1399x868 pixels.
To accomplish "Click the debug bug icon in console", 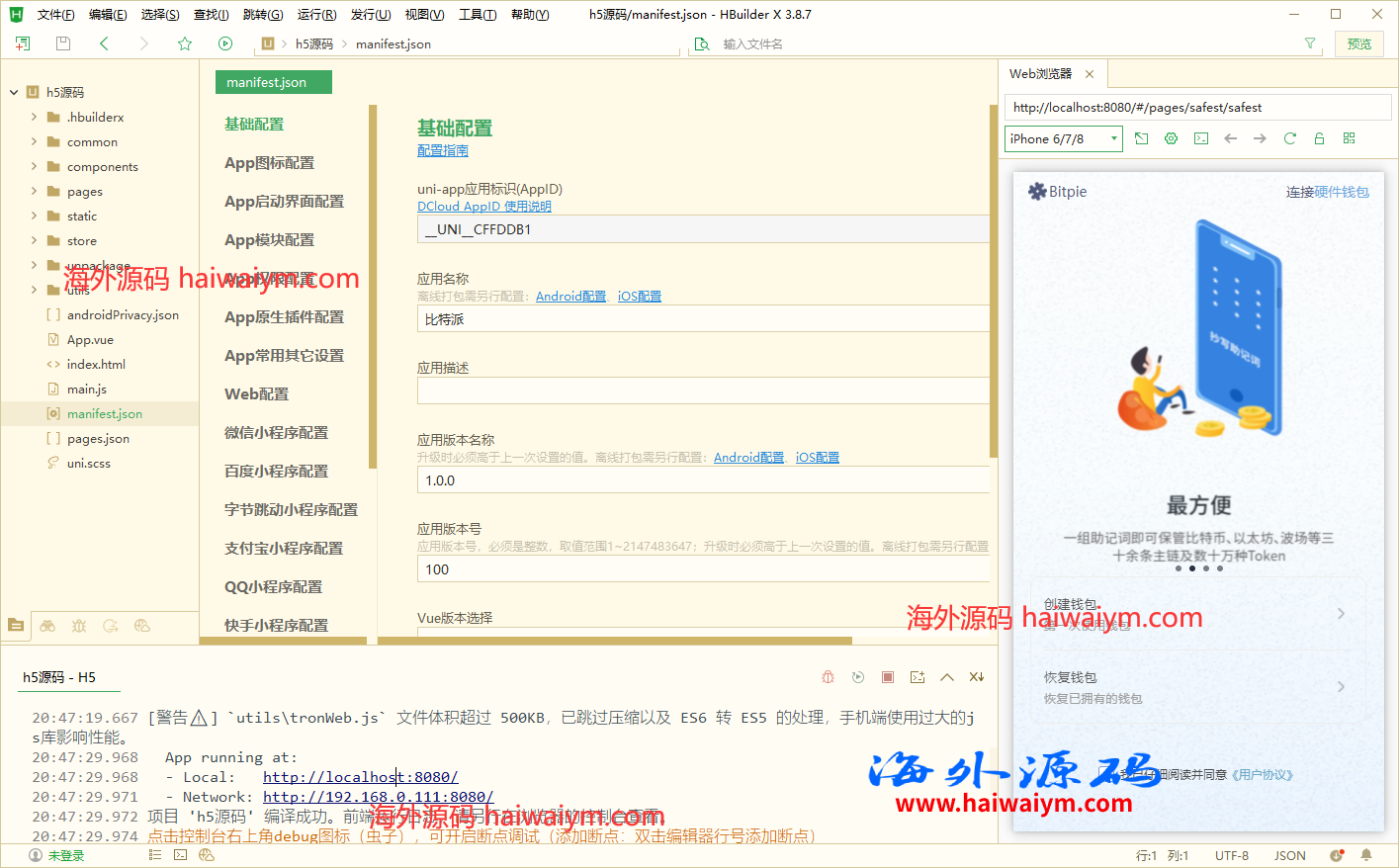I will click(x=829, y=677).
